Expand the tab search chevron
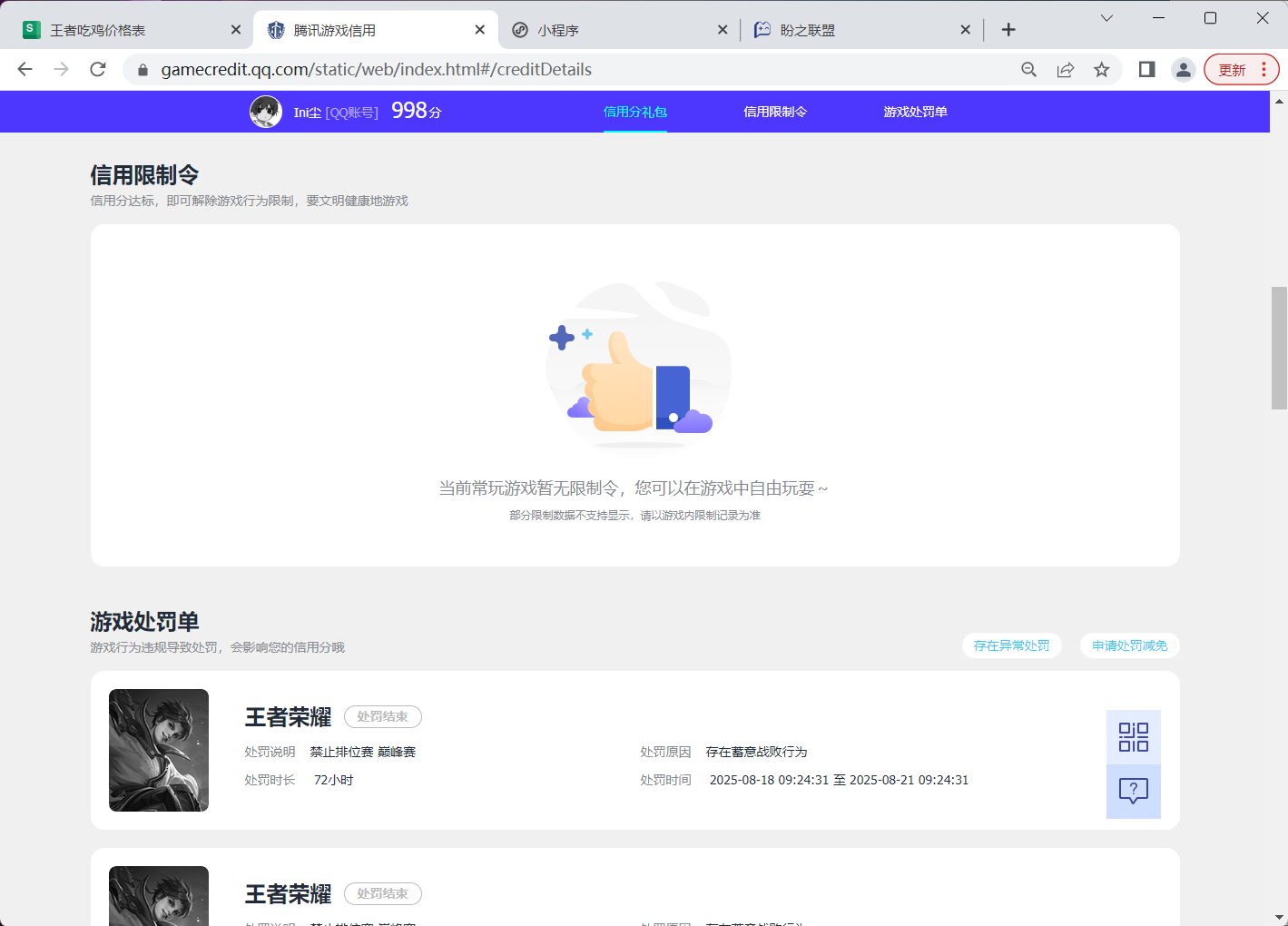Screen dimensions: 1288x926 point(1106,18)
